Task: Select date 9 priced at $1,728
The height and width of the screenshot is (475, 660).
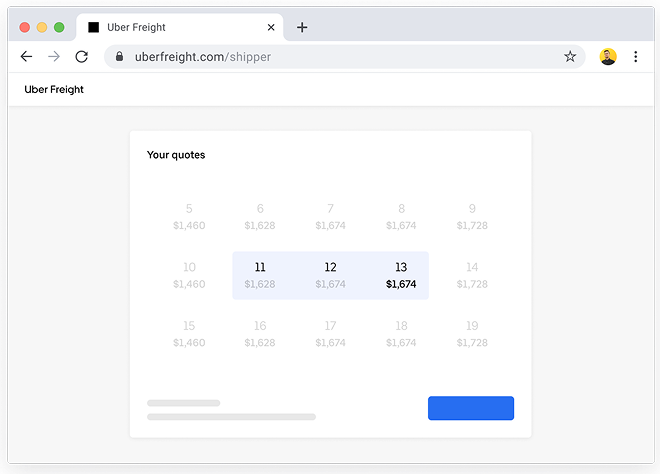Action: pyautogui.click(x=472, y=217)
